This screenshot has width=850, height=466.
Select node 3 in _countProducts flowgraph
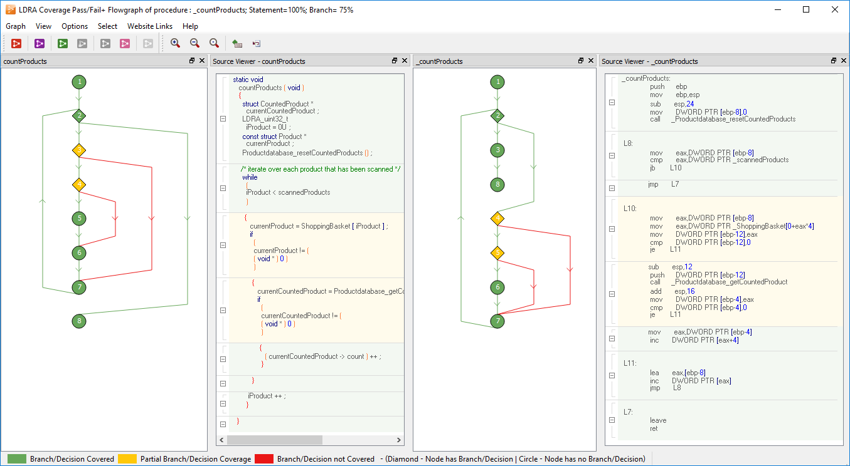(498, 150)
